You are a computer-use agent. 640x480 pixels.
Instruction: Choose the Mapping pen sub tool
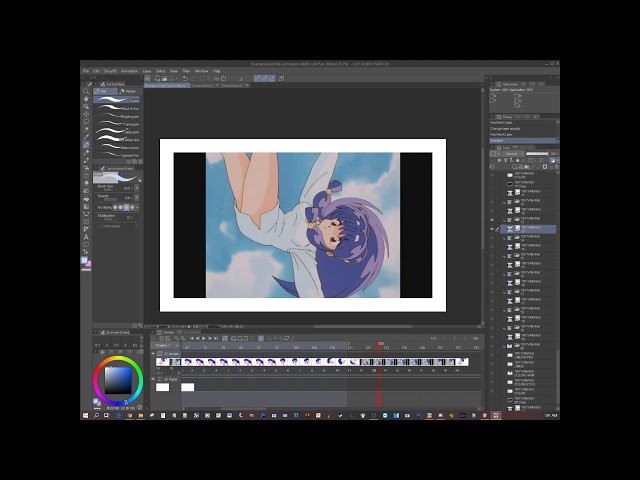click(x=117, y=116)
